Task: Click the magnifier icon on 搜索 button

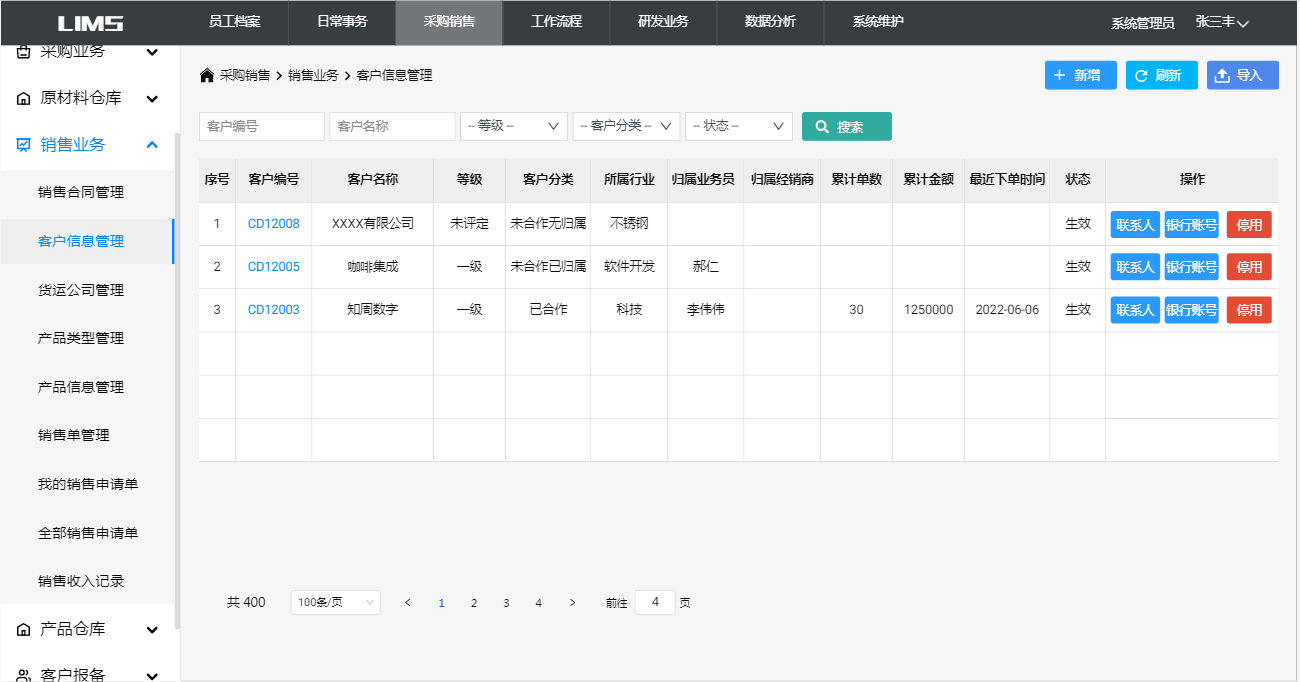Action: [x=822, y=127]
